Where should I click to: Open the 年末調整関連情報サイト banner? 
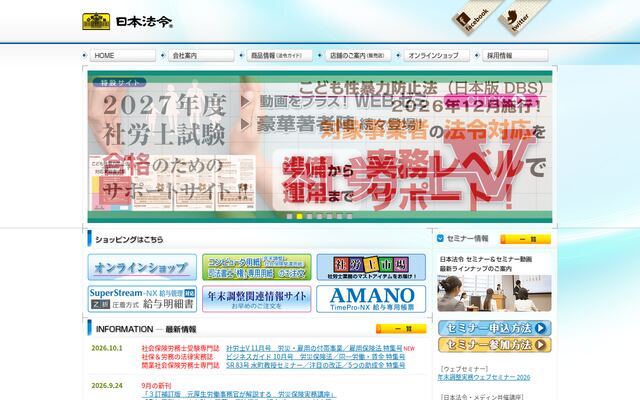point(257,299)
